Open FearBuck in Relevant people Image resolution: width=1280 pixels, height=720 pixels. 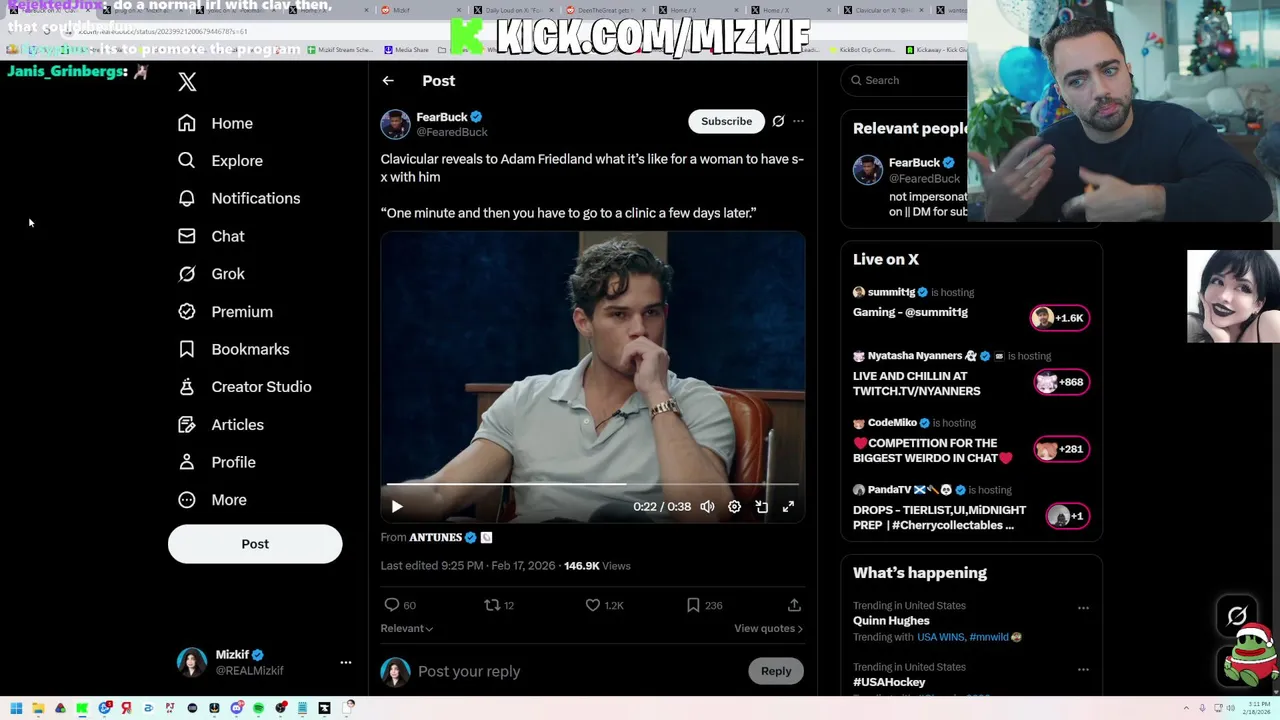pyautogui.click(x=914, y=163)
